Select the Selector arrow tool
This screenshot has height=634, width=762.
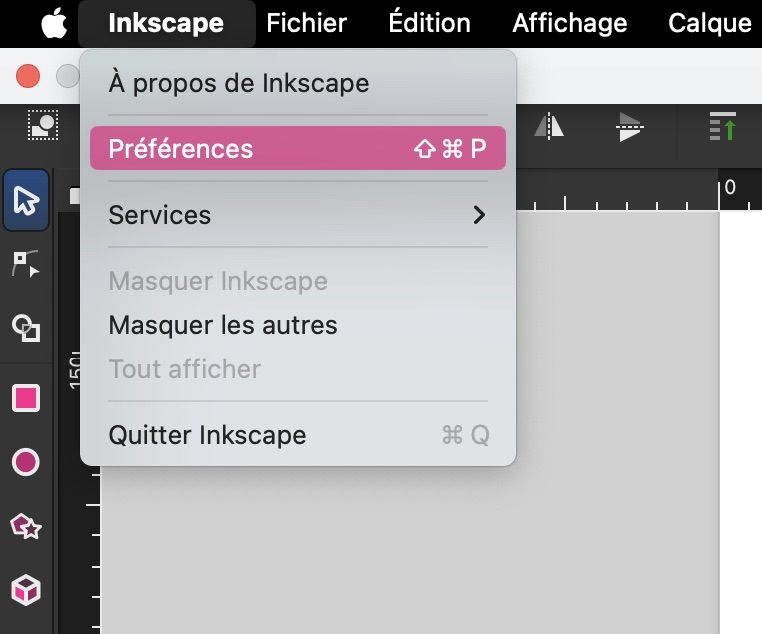[25, 200]
